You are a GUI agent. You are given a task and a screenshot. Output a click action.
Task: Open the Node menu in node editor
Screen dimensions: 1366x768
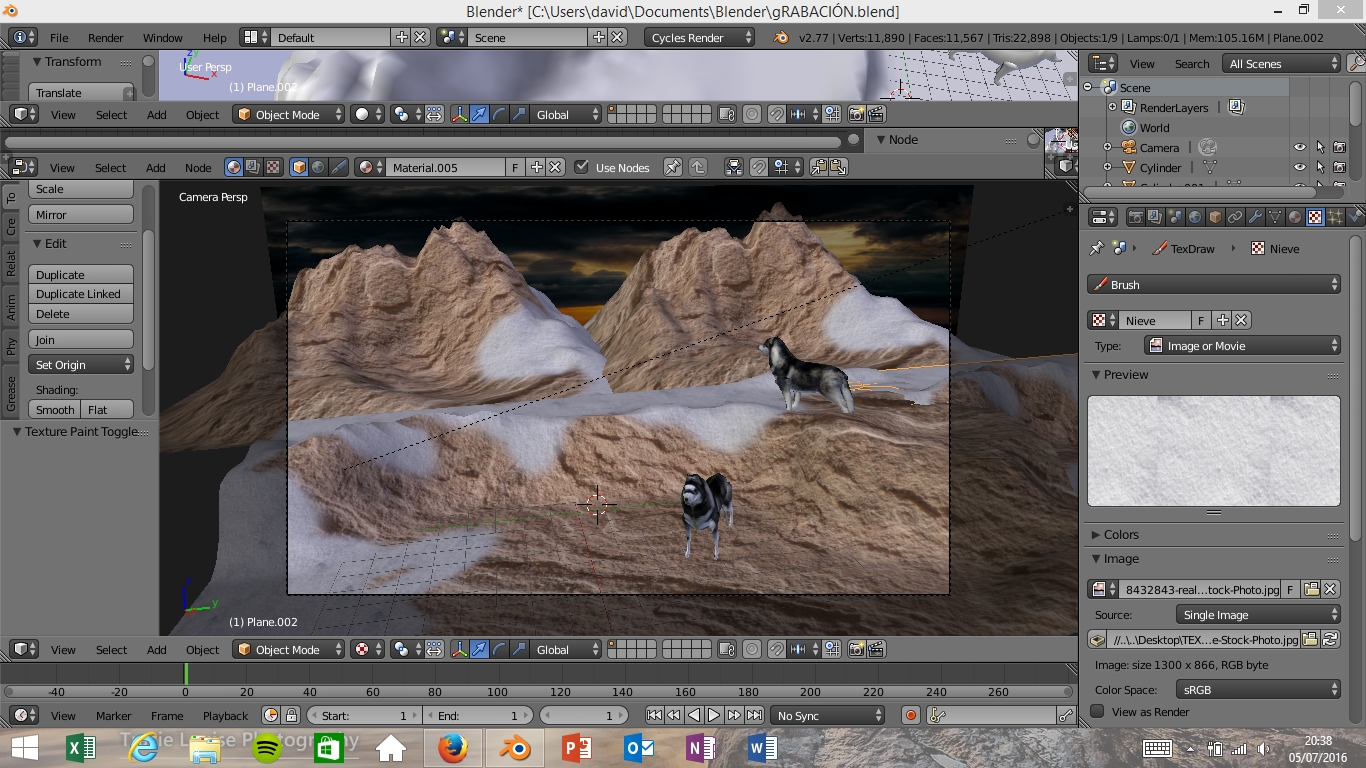tap(197, 167)
